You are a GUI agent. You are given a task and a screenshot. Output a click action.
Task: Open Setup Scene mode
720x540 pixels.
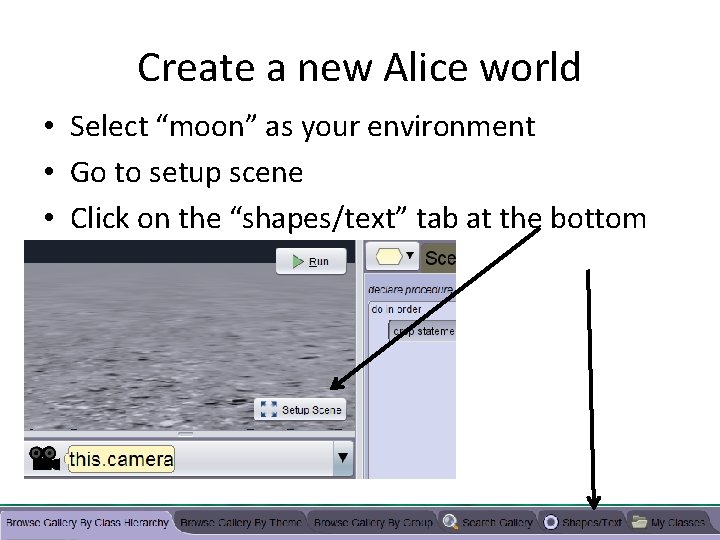coord(300,410)
